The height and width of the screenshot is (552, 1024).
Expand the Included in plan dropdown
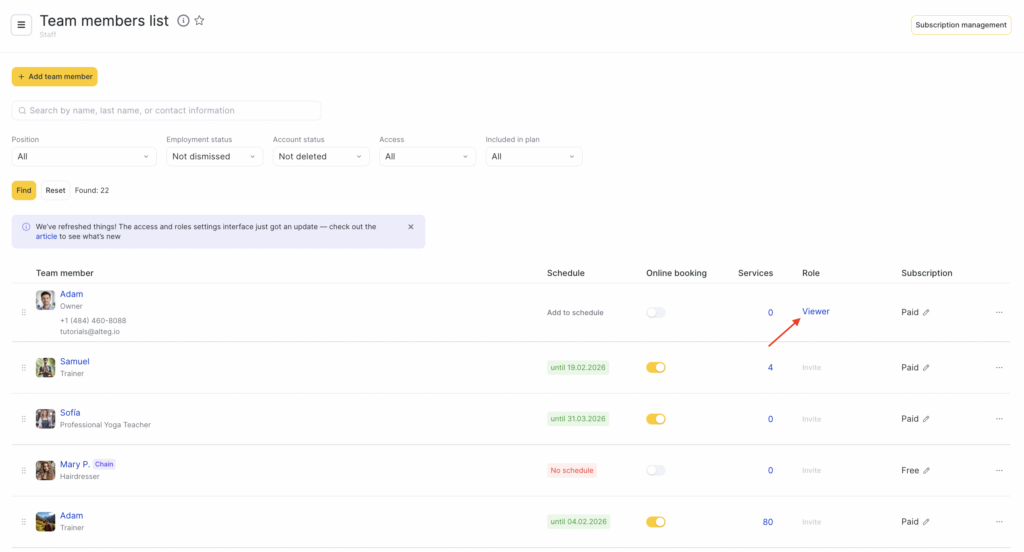coord(533,157)
